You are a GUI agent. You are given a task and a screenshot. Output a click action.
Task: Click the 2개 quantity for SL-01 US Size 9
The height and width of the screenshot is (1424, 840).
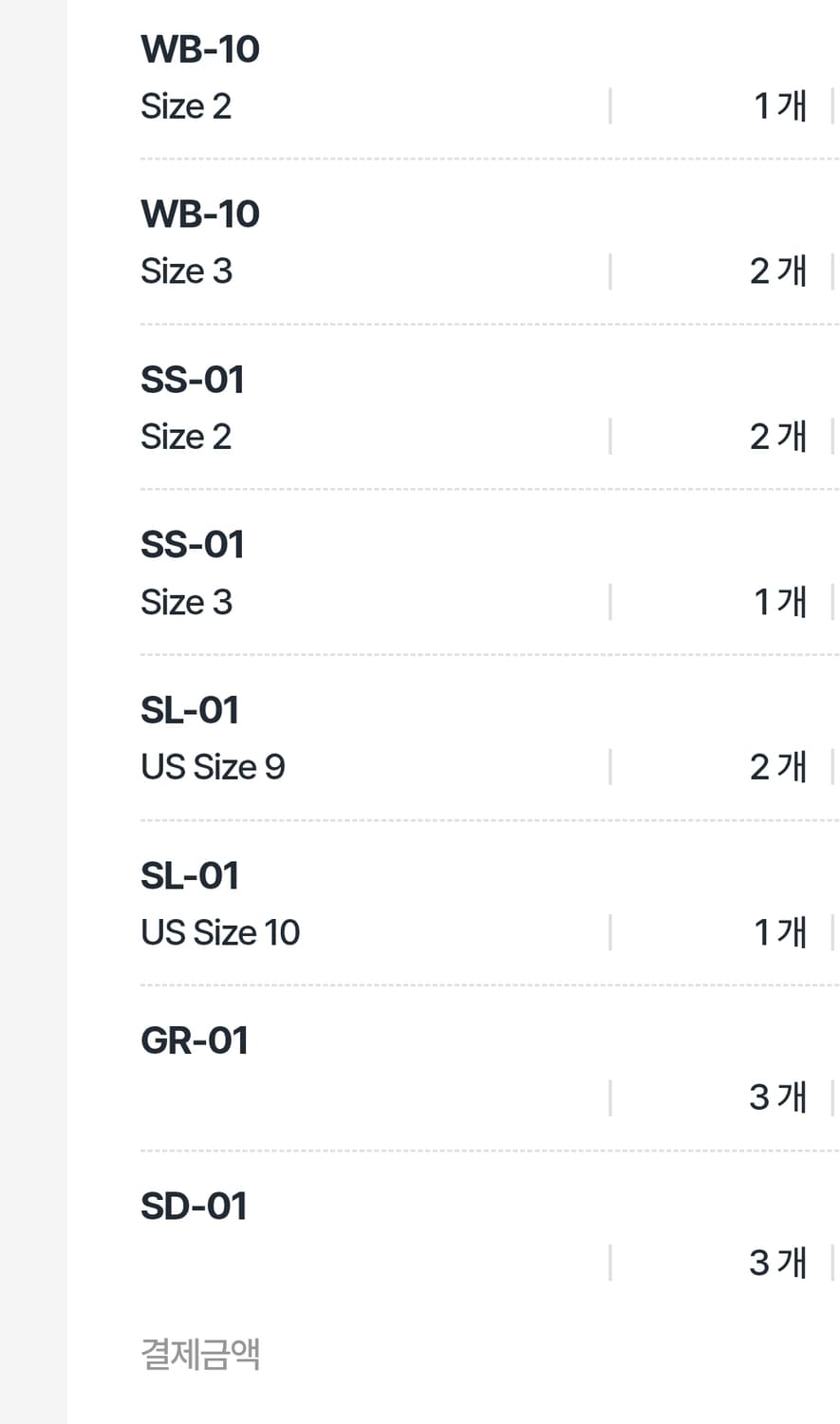(778, 767)
